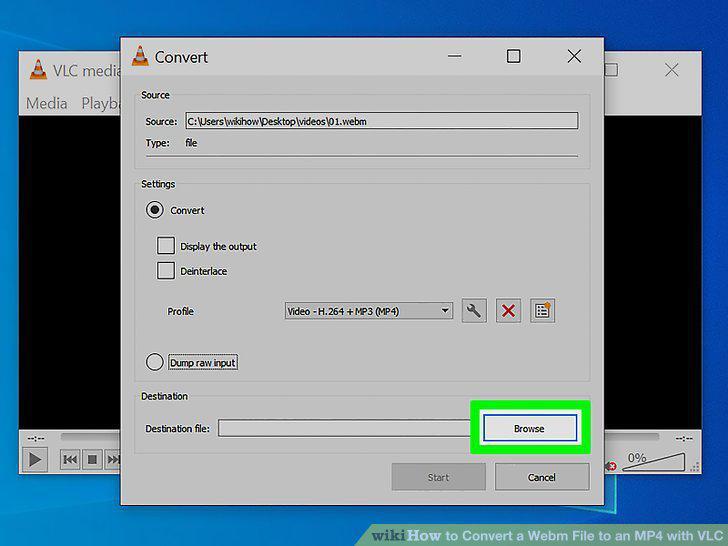
Task: Create a new profile icon button
Action: [542, 311]
